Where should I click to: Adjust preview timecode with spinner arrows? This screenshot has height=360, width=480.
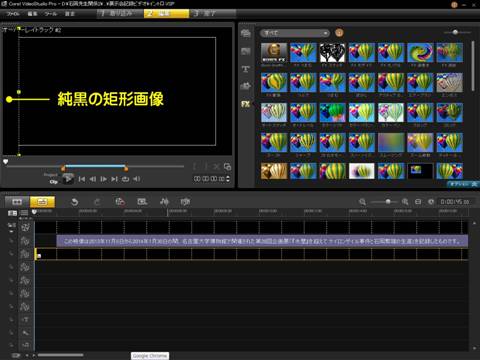tap(228, 179)
